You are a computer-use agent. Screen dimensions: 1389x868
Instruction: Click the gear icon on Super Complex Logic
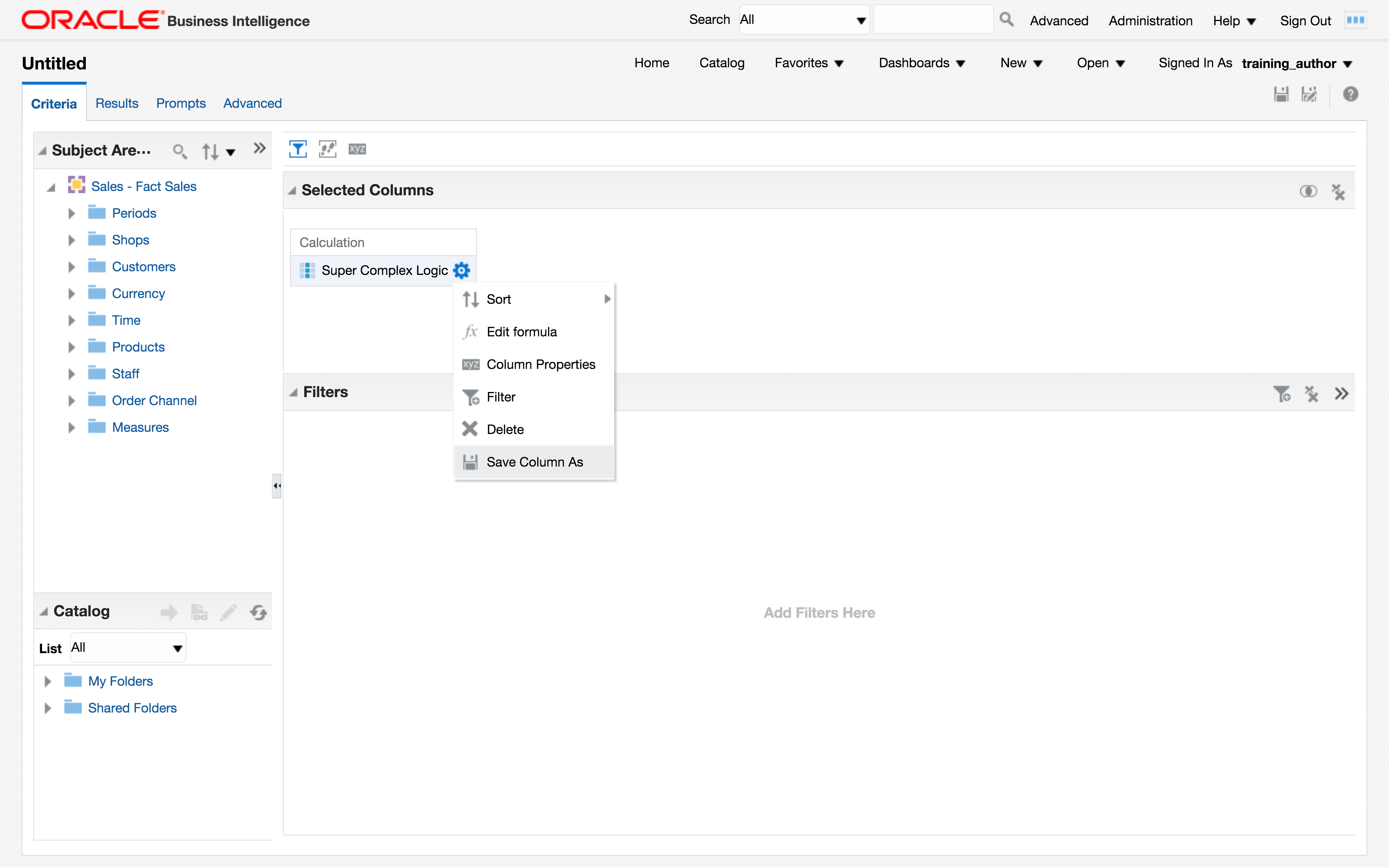tap(462, 270)
